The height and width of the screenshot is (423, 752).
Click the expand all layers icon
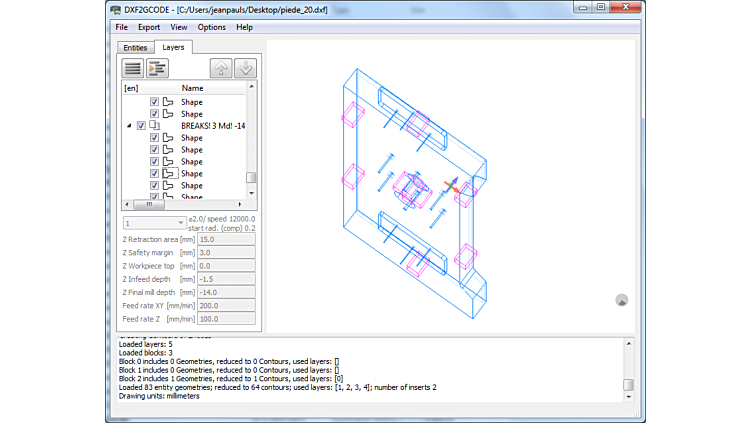point(157,68)
